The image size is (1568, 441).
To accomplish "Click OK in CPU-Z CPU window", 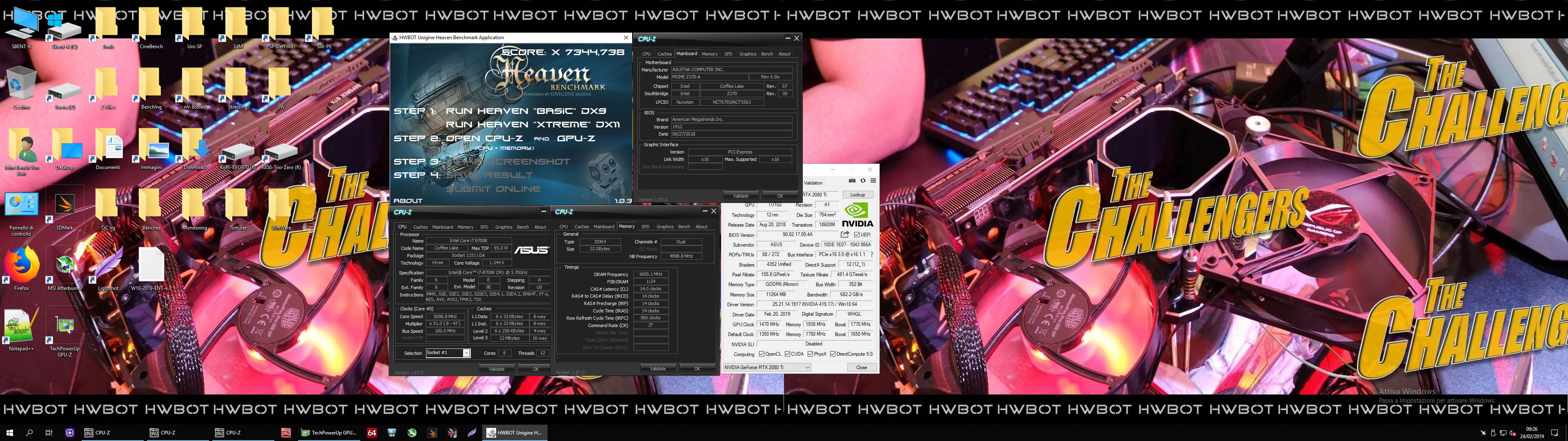I will [536, 369].
